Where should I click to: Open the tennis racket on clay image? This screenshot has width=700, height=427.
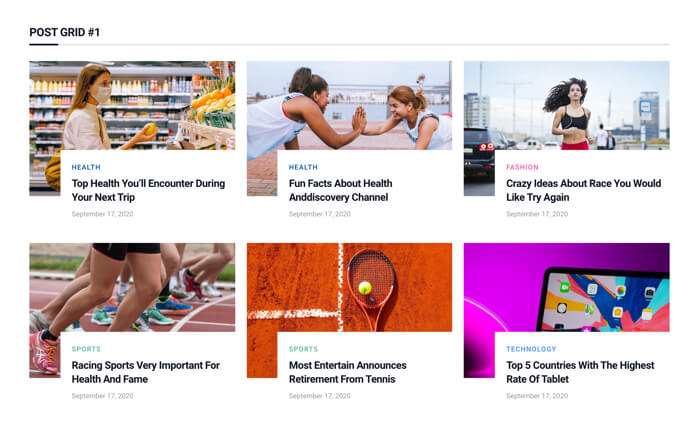(x=349, y=287)
